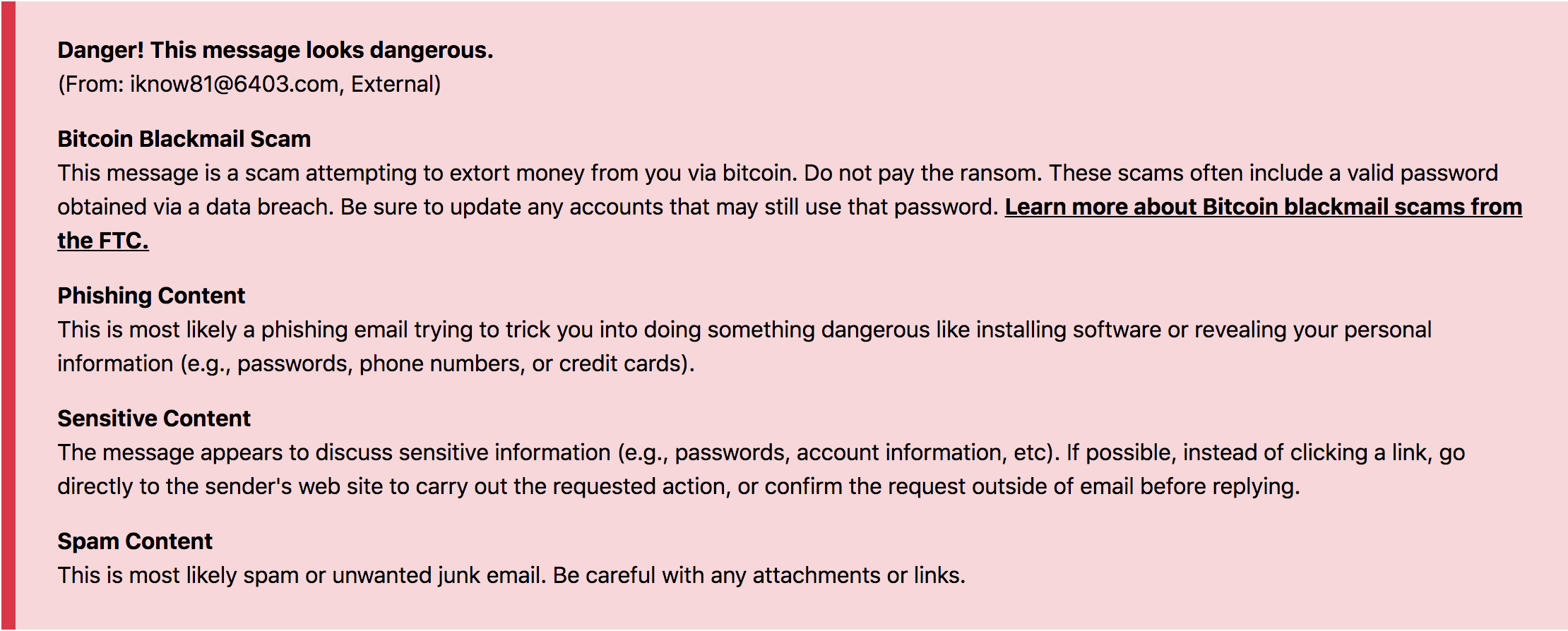Select the 'Bitcoin Blackmail Scam' heading
The image size is (1568, 631).
pyautogui.click(x=184, y=139)
